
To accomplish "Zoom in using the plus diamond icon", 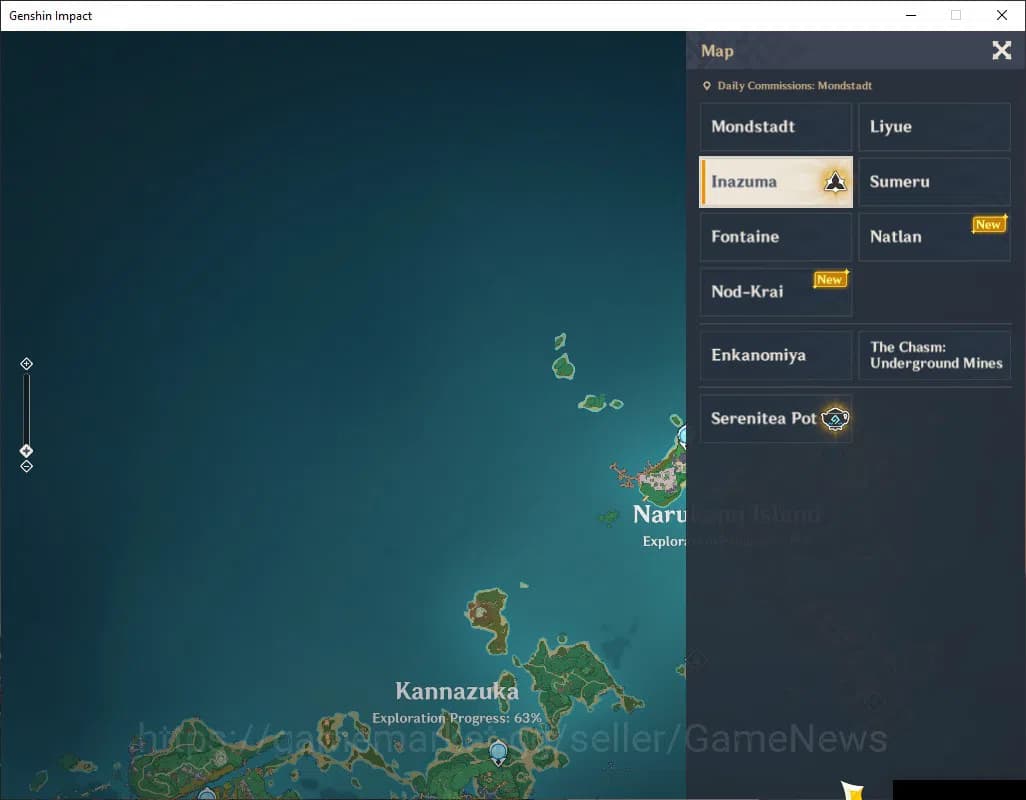I will tap(26, 364).
